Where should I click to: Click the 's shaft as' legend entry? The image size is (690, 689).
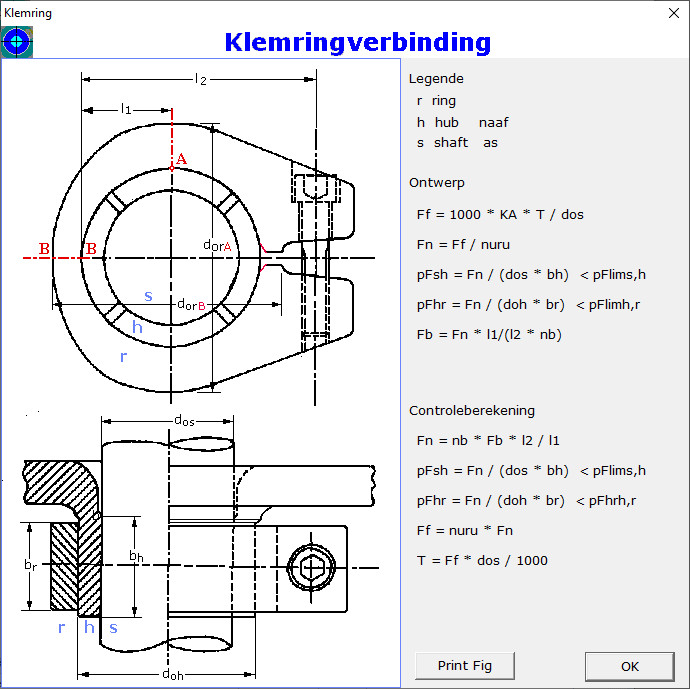coord(457,143)
